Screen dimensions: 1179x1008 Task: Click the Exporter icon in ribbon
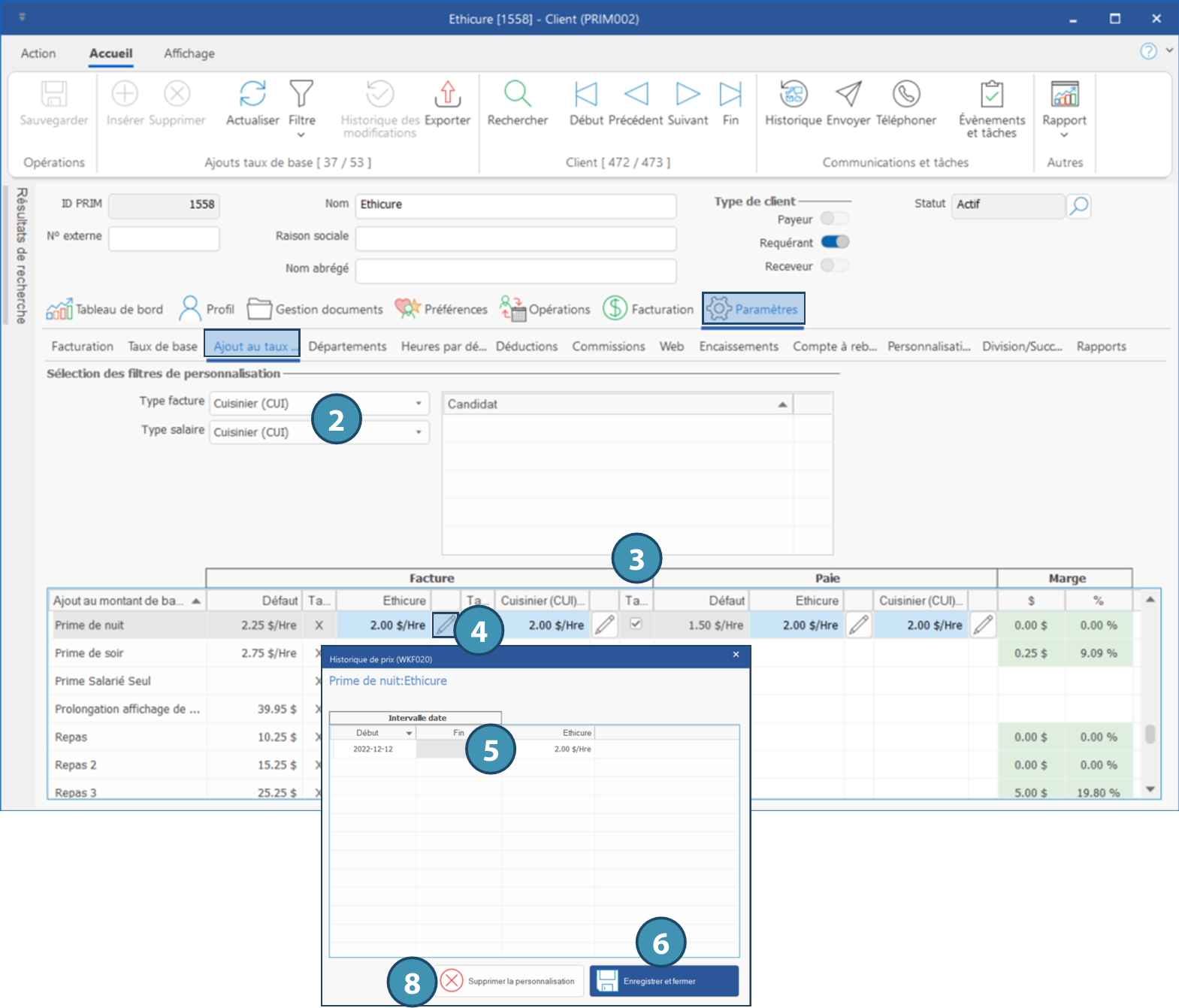click(447, 95)
